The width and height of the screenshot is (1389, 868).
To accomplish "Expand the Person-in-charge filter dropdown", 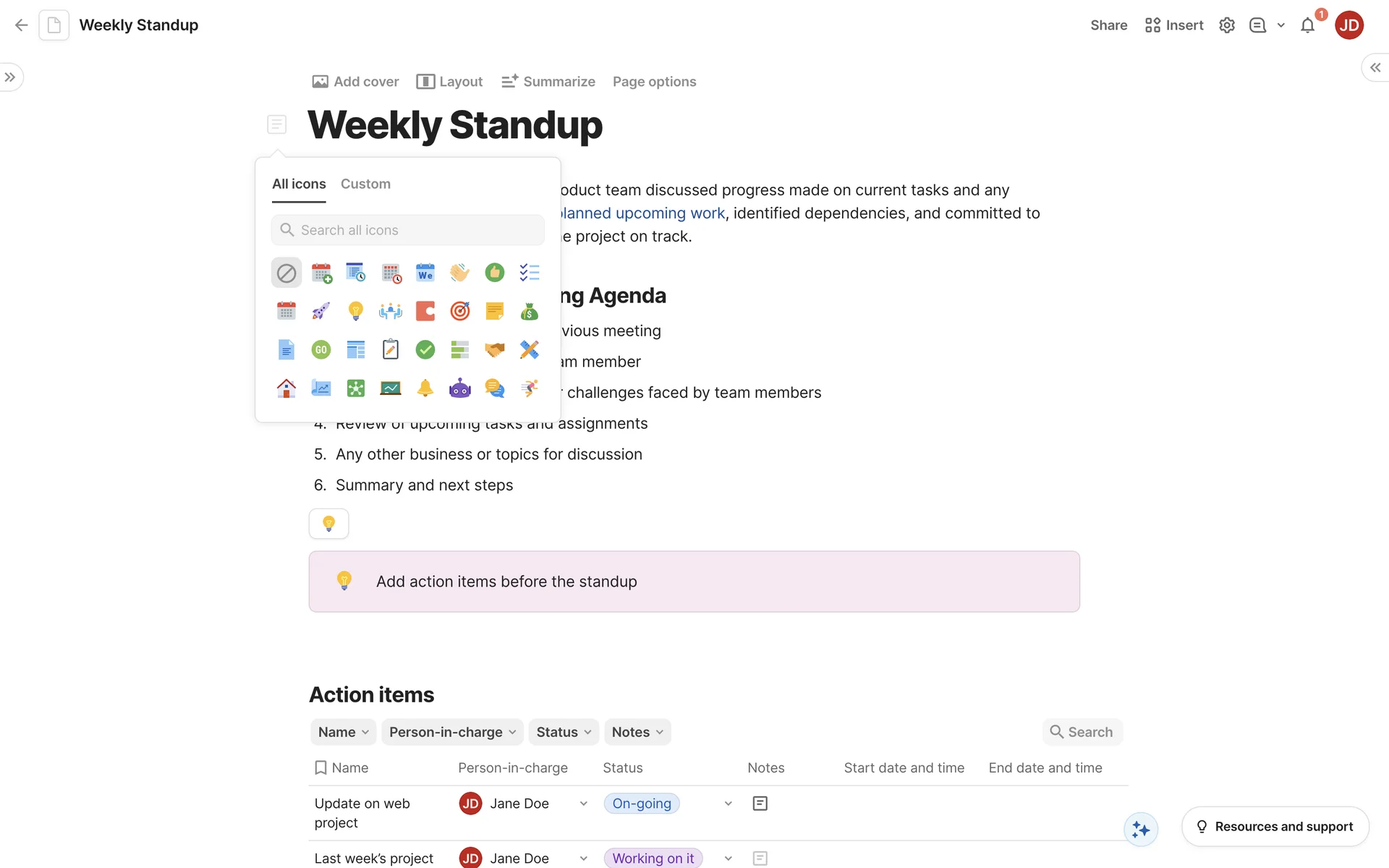I will click(452, 732).
